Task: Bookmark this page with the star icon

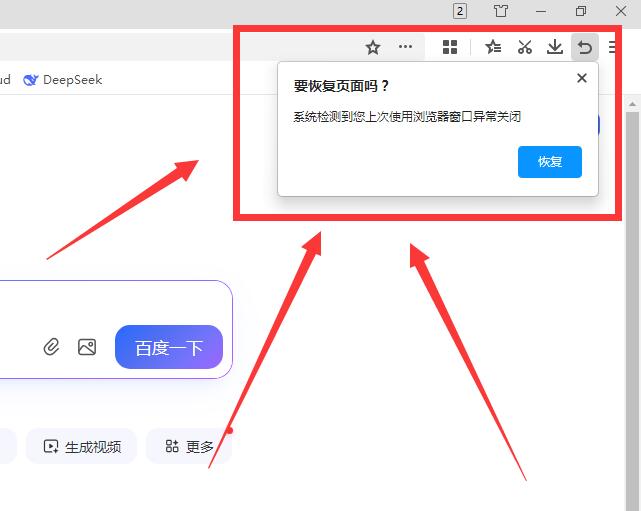Action: point(373,47)
